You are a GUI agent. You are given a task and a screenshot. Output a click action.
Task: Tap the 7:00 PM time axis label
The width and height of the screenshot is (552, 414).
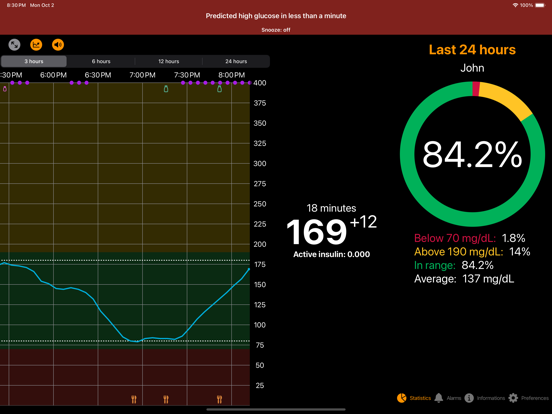point(142,75)
